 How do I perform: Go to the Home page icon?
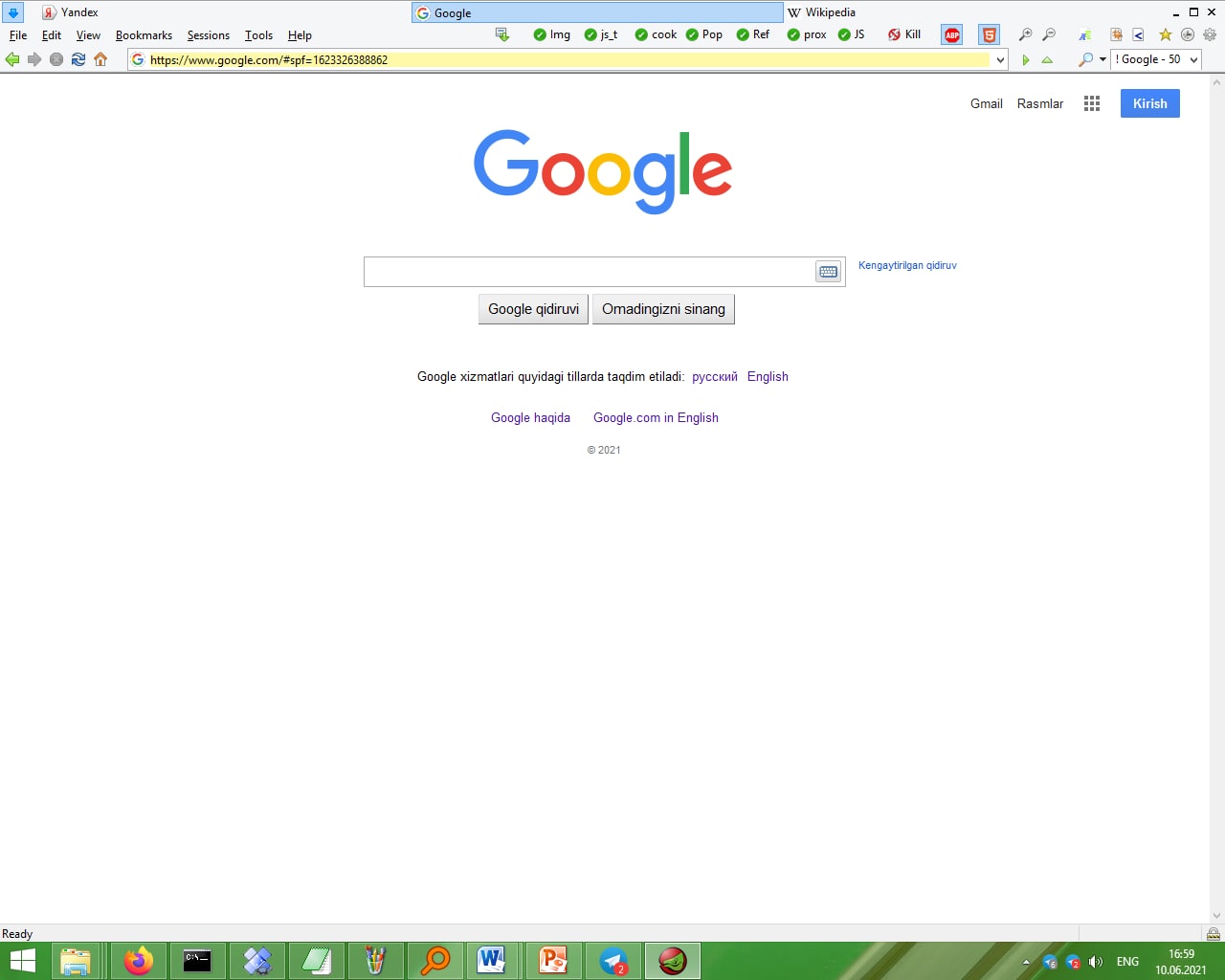pos(100,59)
